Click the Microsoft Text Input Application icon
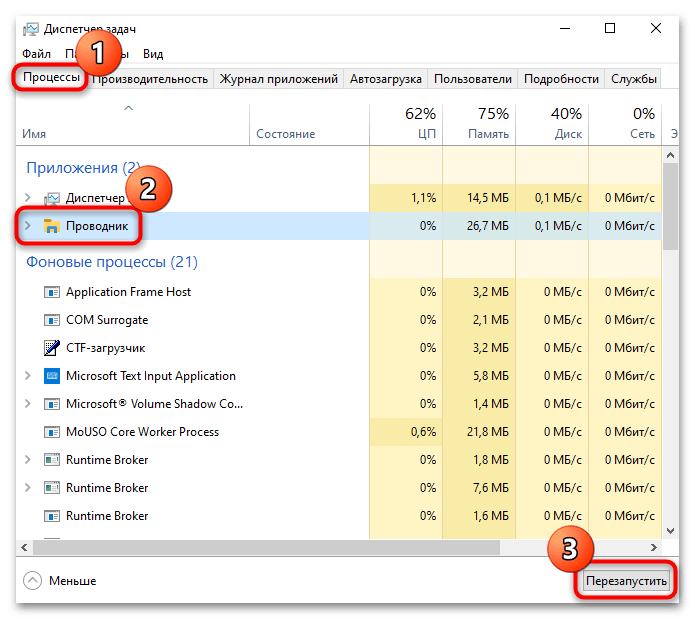Screen dimensions: 695x619 pyautogui.click(x=52, y=376)
